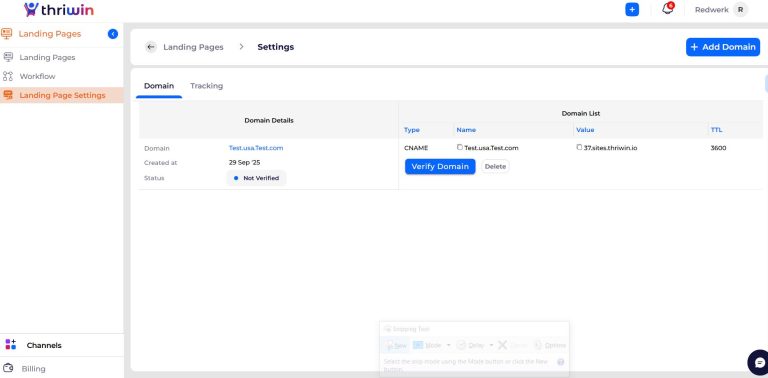Tick the checkbox next to Test.usa.Test.com name
This screenshot has width=768, height=378.
459,147
